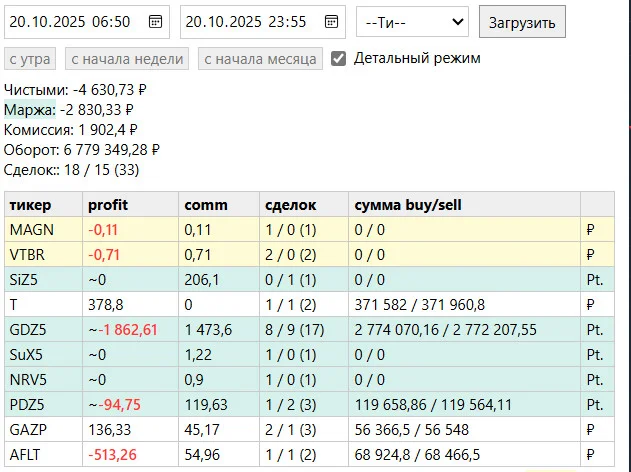Viewport: 631px width, 472px height.
Task: Open calendar picker in end date field
Action: point(331,21)
